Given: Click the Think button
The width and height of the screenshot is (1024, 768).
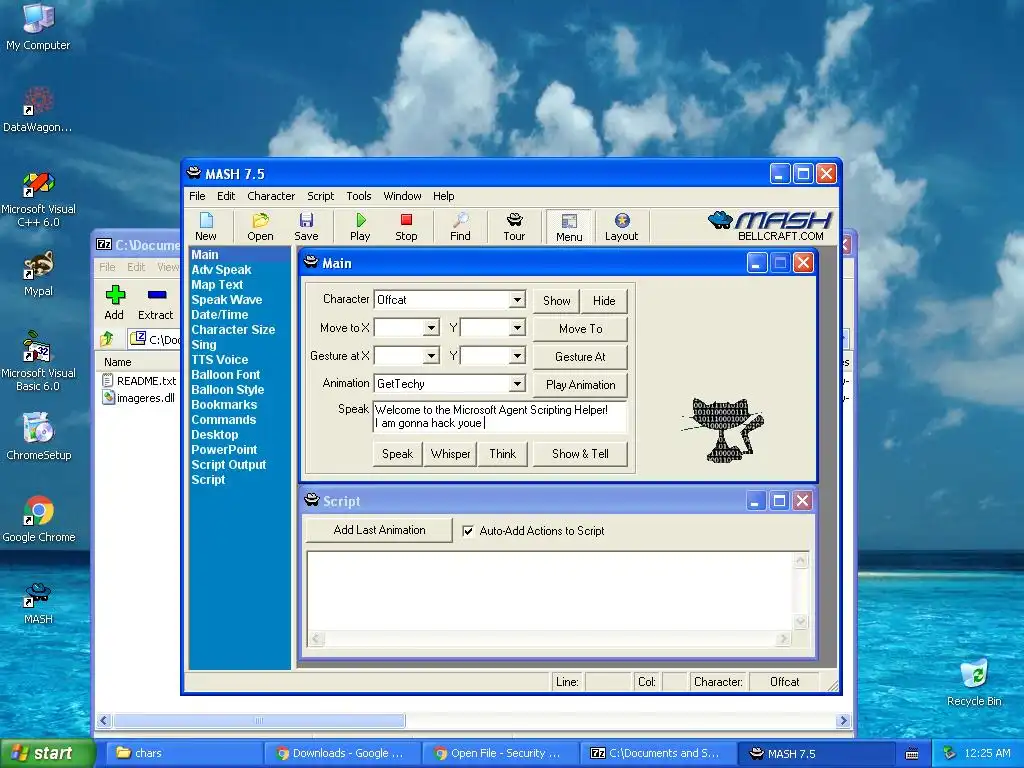Looking at the screenshot, I should point(503,454).
